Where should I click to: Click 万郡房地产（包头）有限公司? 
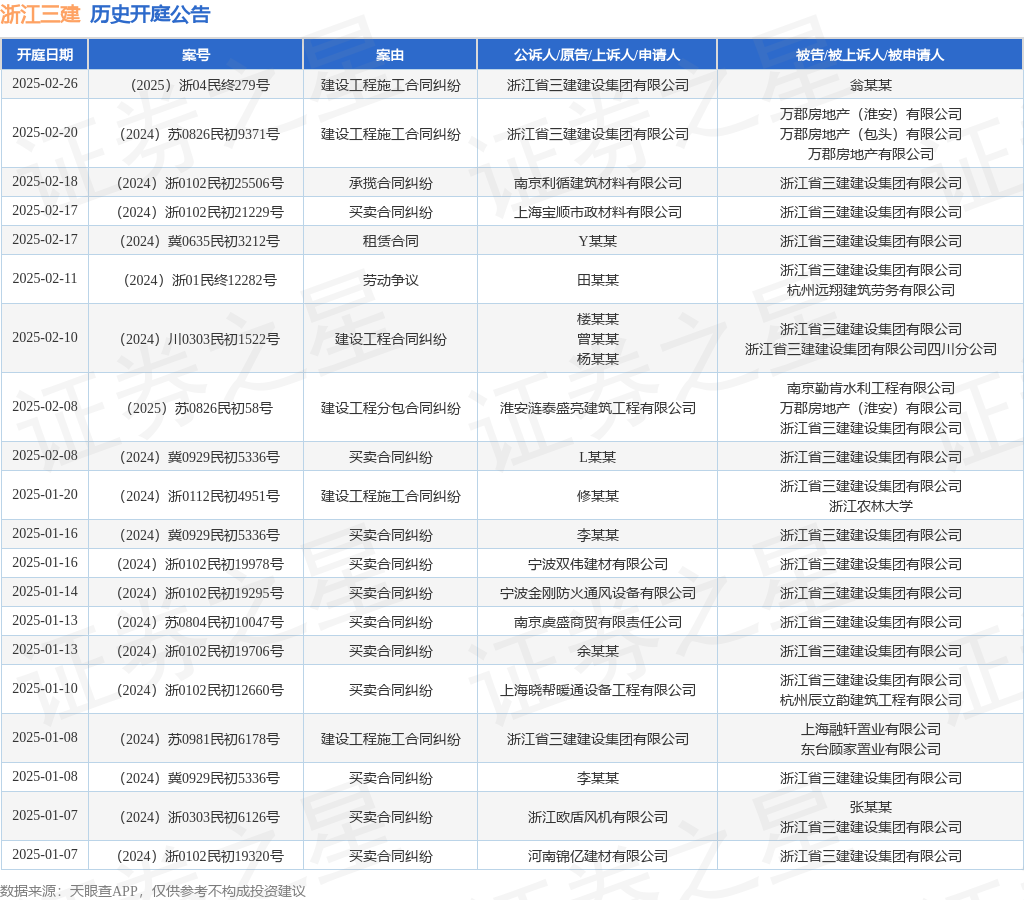(871, 134)
